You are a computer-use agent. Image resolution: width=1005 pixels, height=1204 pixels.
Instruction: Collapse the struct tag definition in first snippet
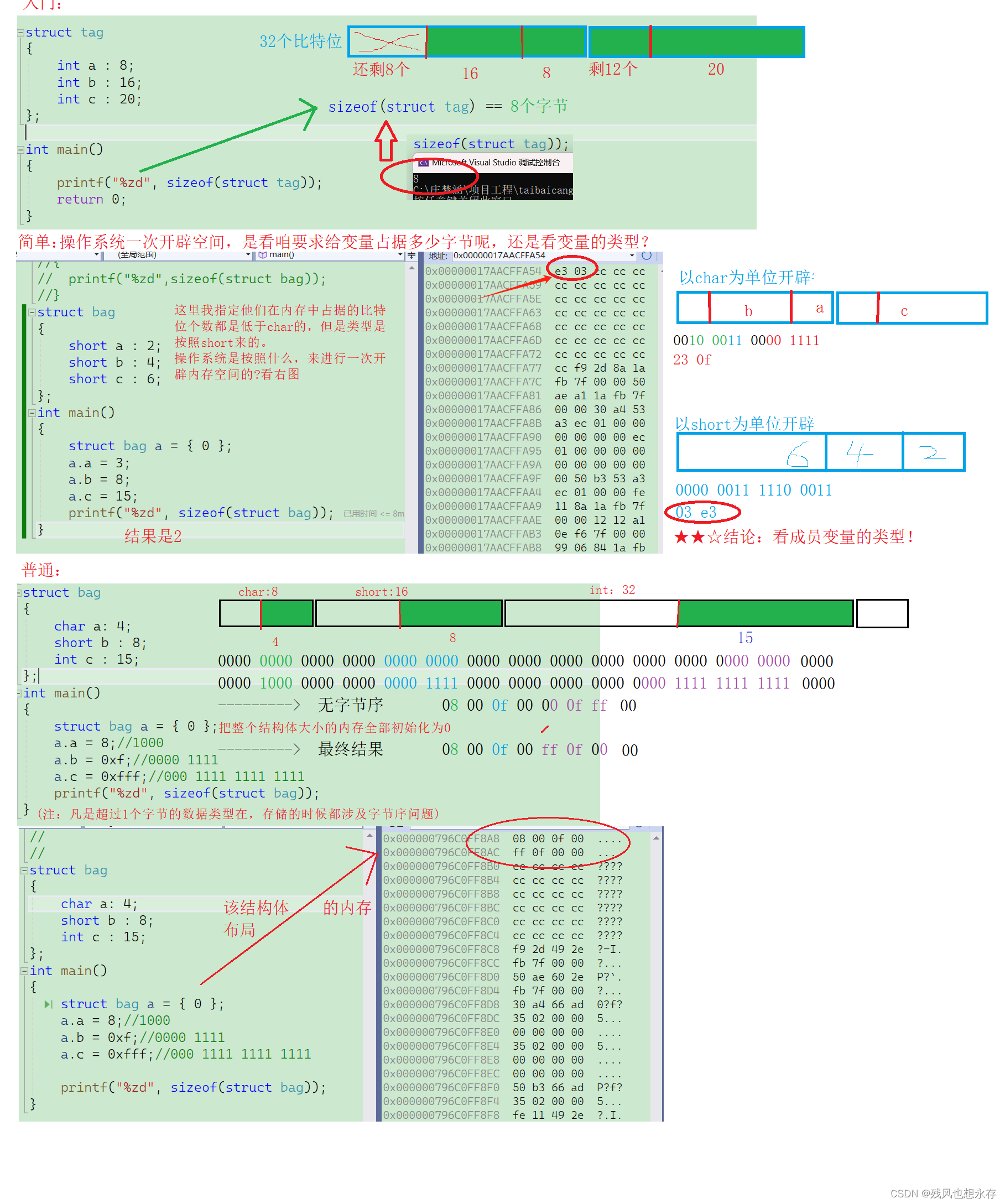coord(20,33)
